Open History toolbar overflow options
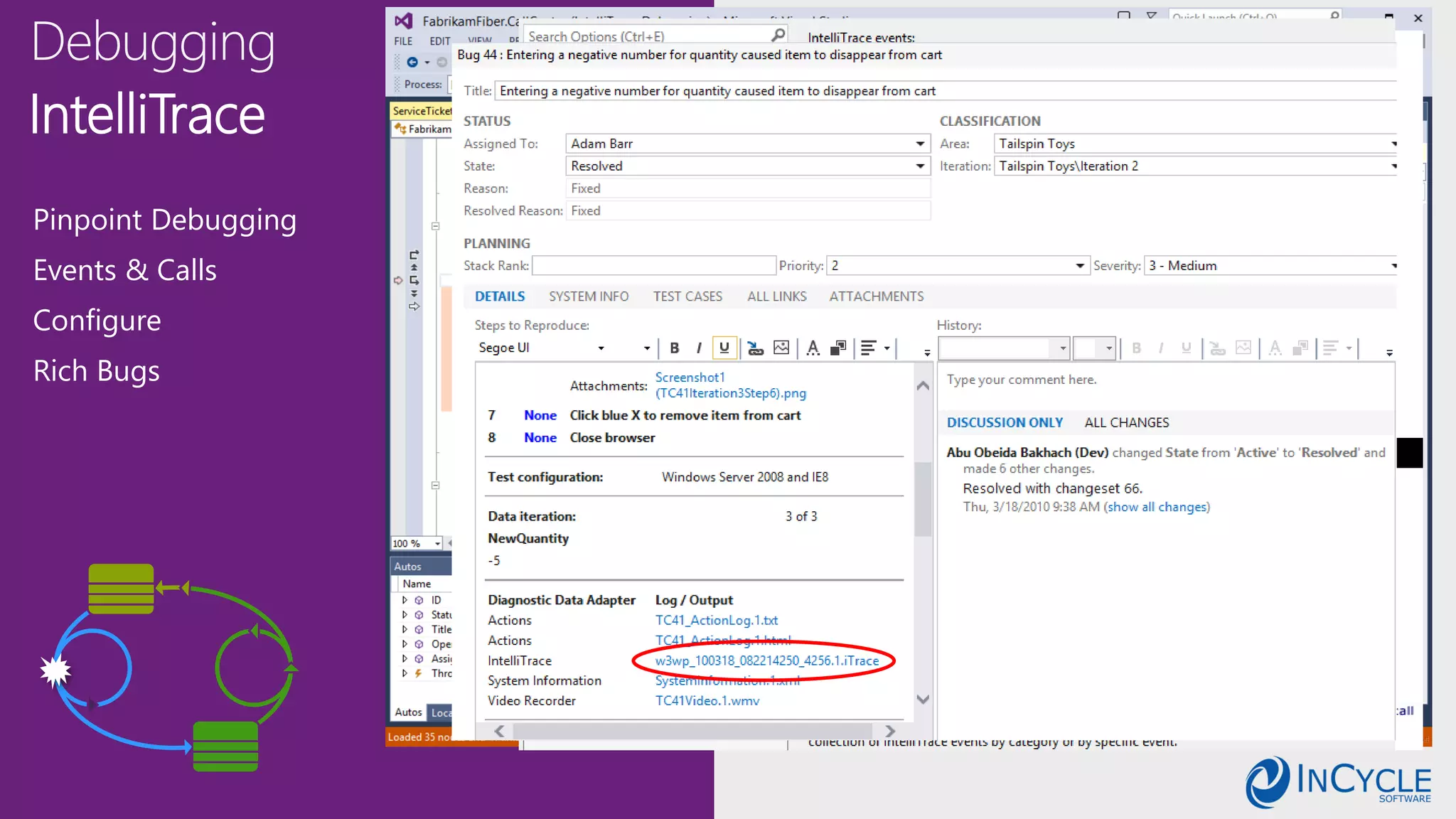The image size is (1456, 819). click(1389, 352)
